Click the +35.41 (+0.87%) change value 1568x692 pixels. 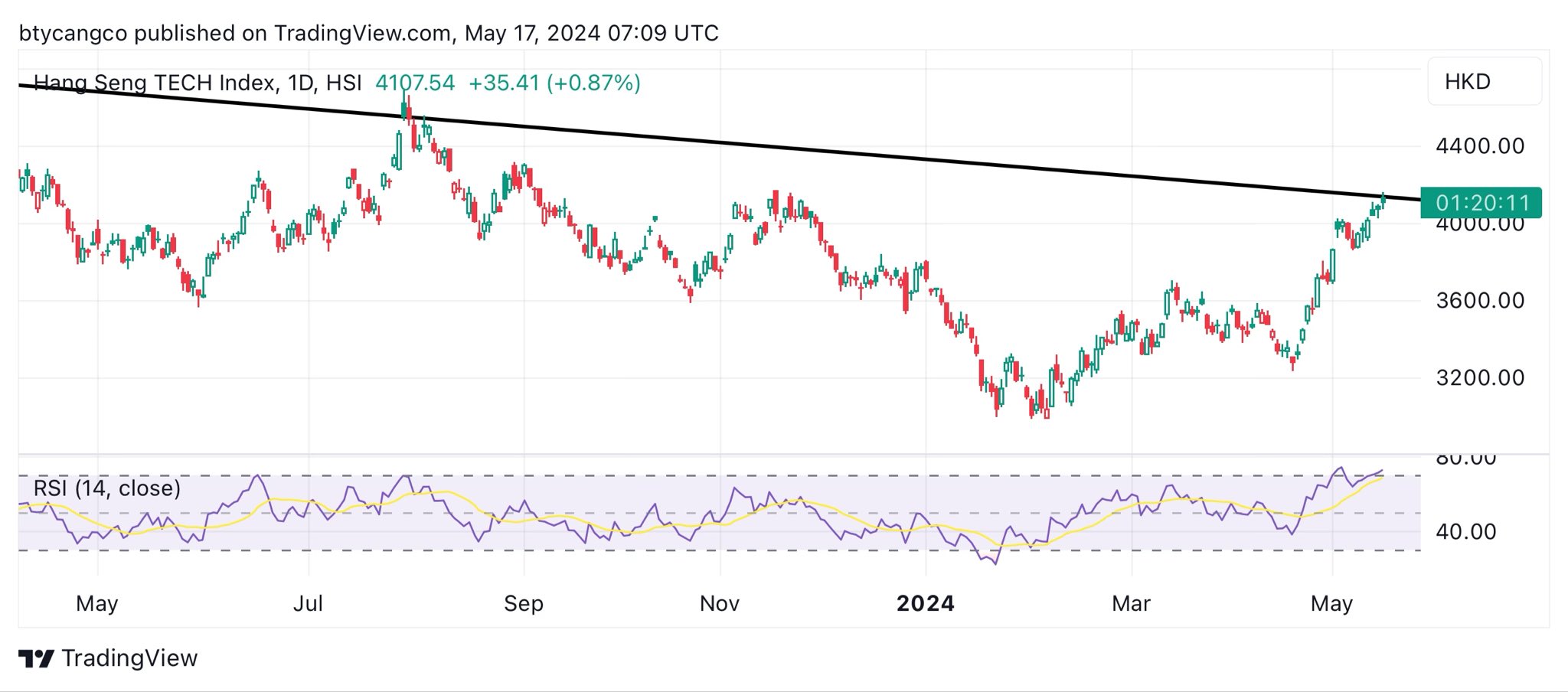[x=554, y=83]
